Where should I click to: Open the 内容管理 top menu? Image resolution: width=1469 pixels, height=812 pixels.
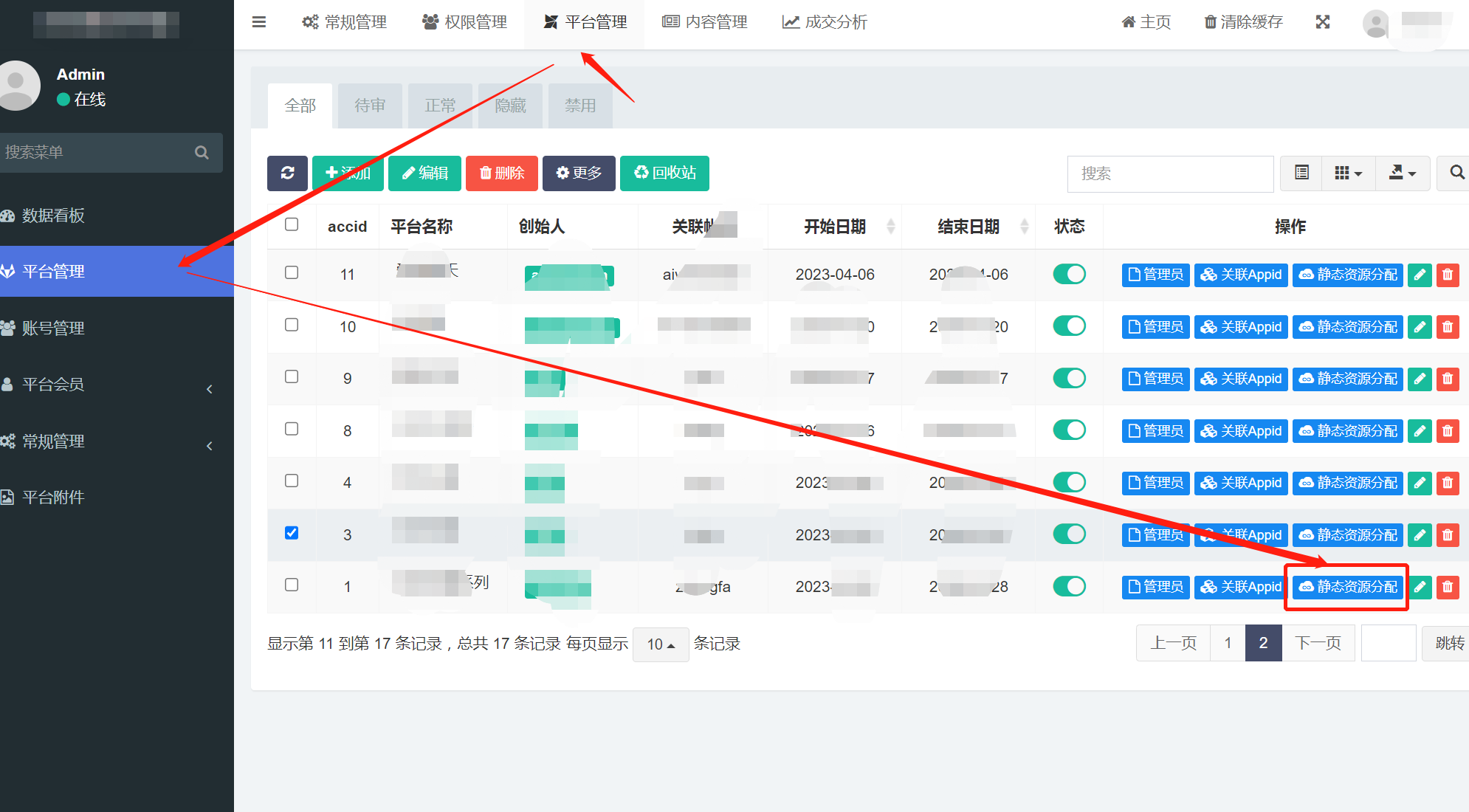(705, 22)
